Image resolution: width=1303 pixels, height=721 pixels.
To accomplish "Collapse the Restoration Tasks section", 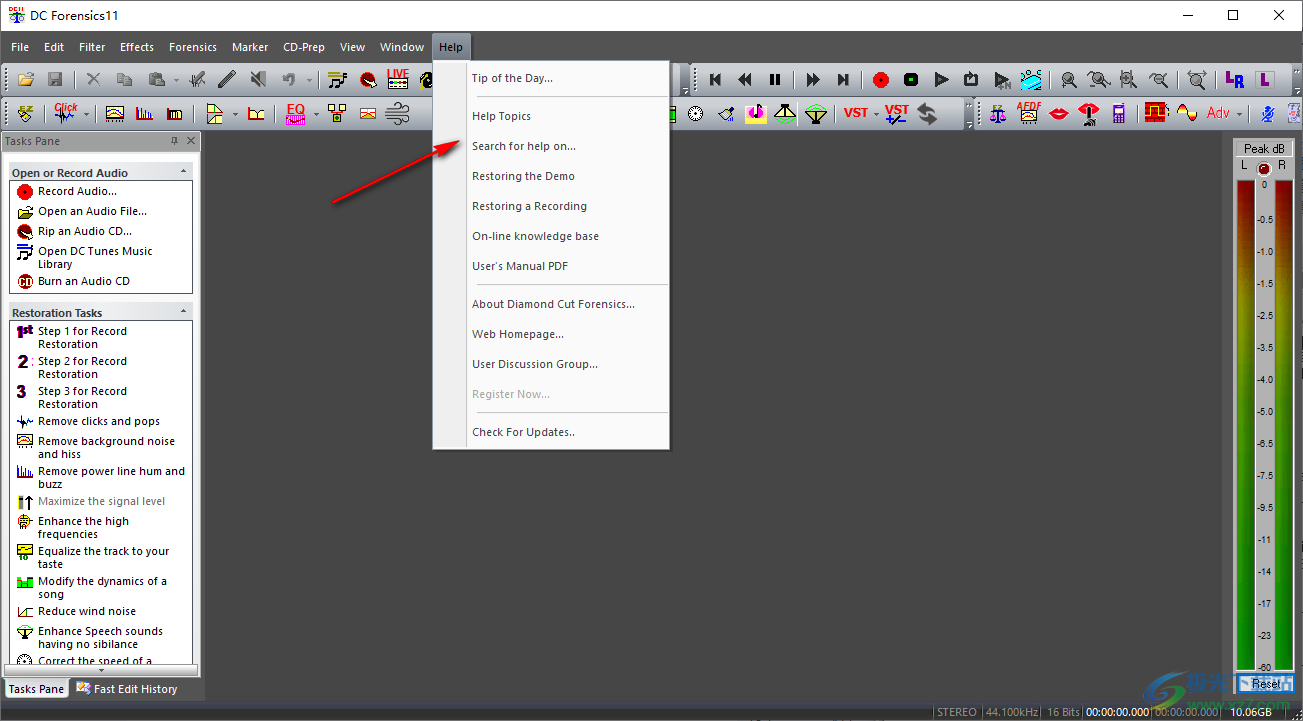I will [x=183, y=312].
